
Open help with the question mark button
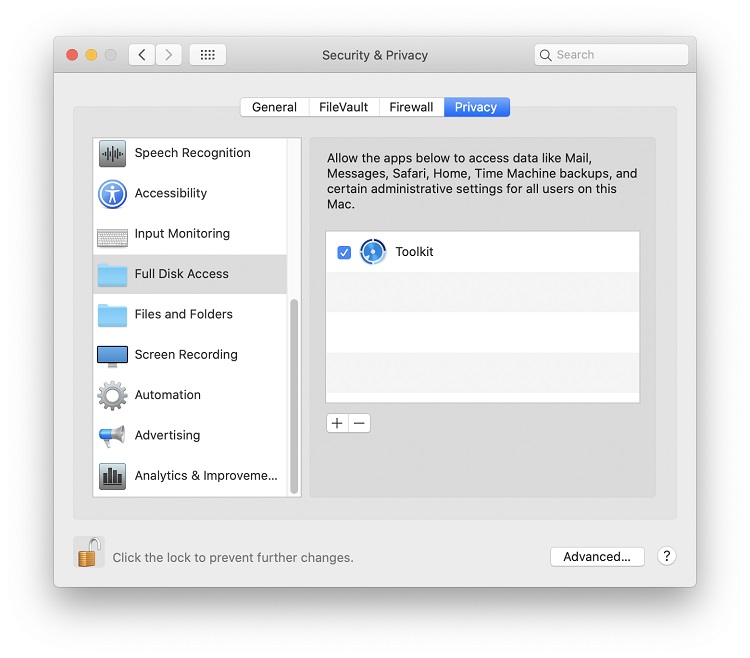pos(666,556)
